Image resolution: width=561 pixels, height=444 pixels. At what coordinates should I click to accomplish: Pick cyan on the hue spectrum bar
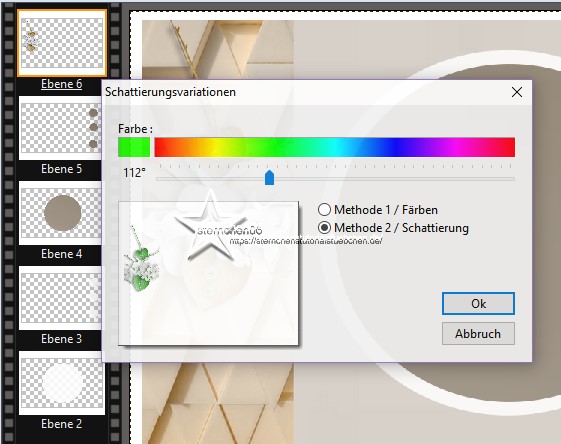tap(335, 147)
